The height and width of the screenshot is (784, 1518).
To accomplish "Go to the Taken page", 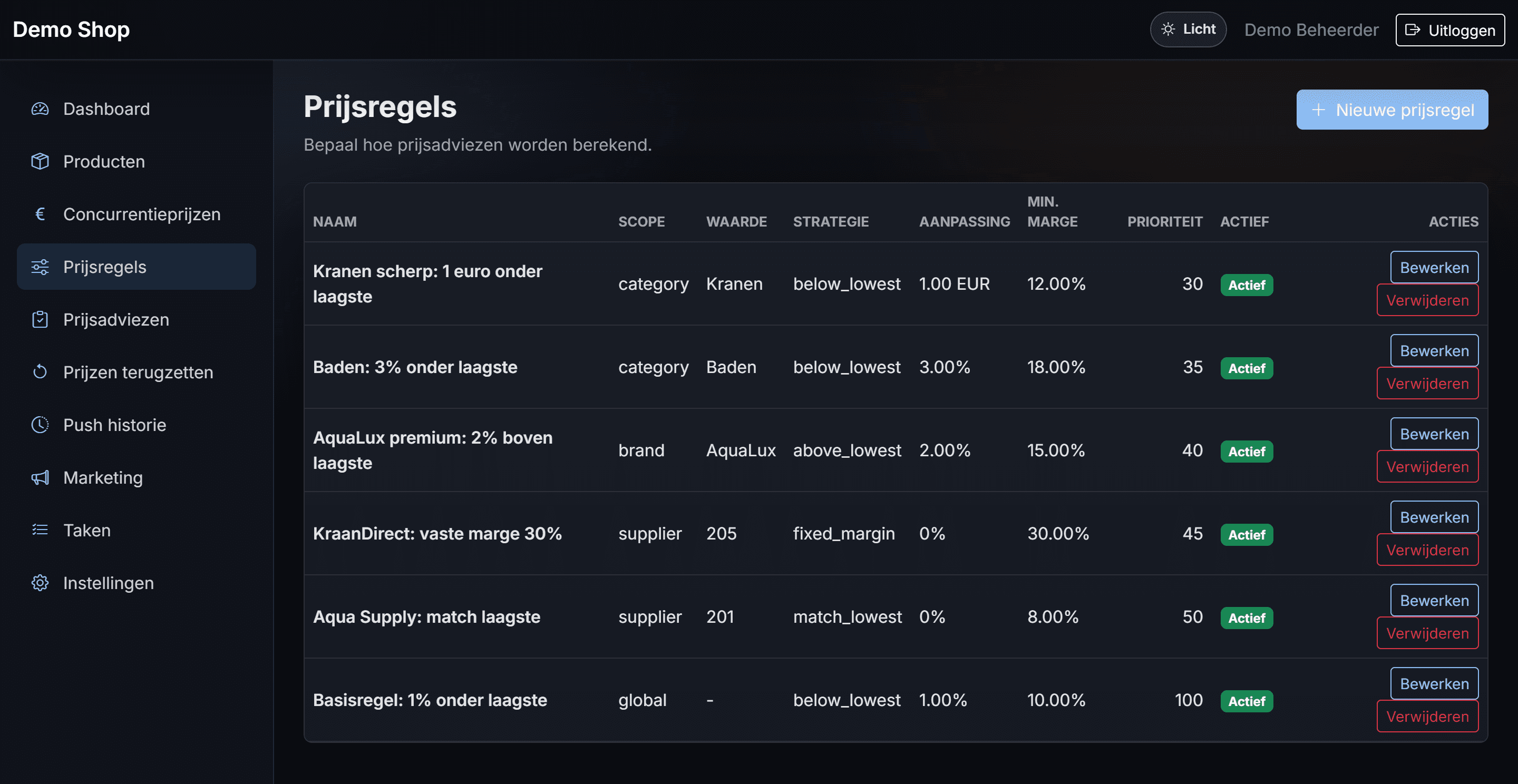I will [x=136, y=530].
